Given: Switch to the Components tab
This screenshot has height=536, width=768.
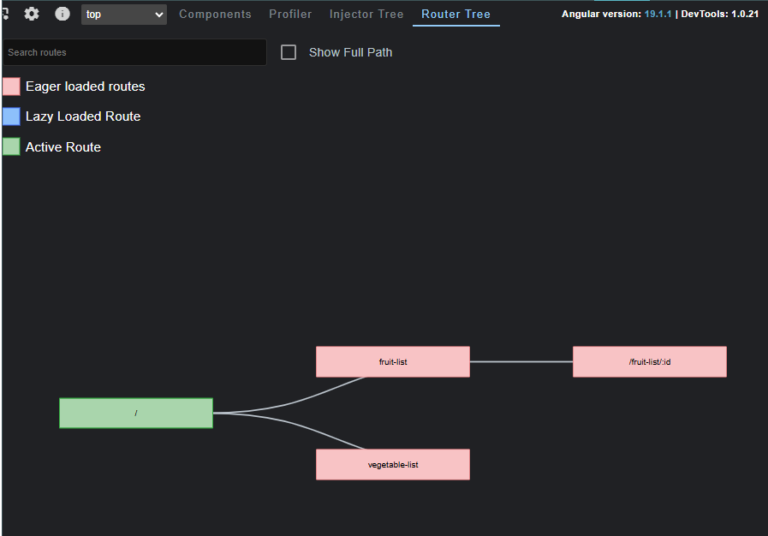Looking at the screenshot, I should click(x=215, y=14).
